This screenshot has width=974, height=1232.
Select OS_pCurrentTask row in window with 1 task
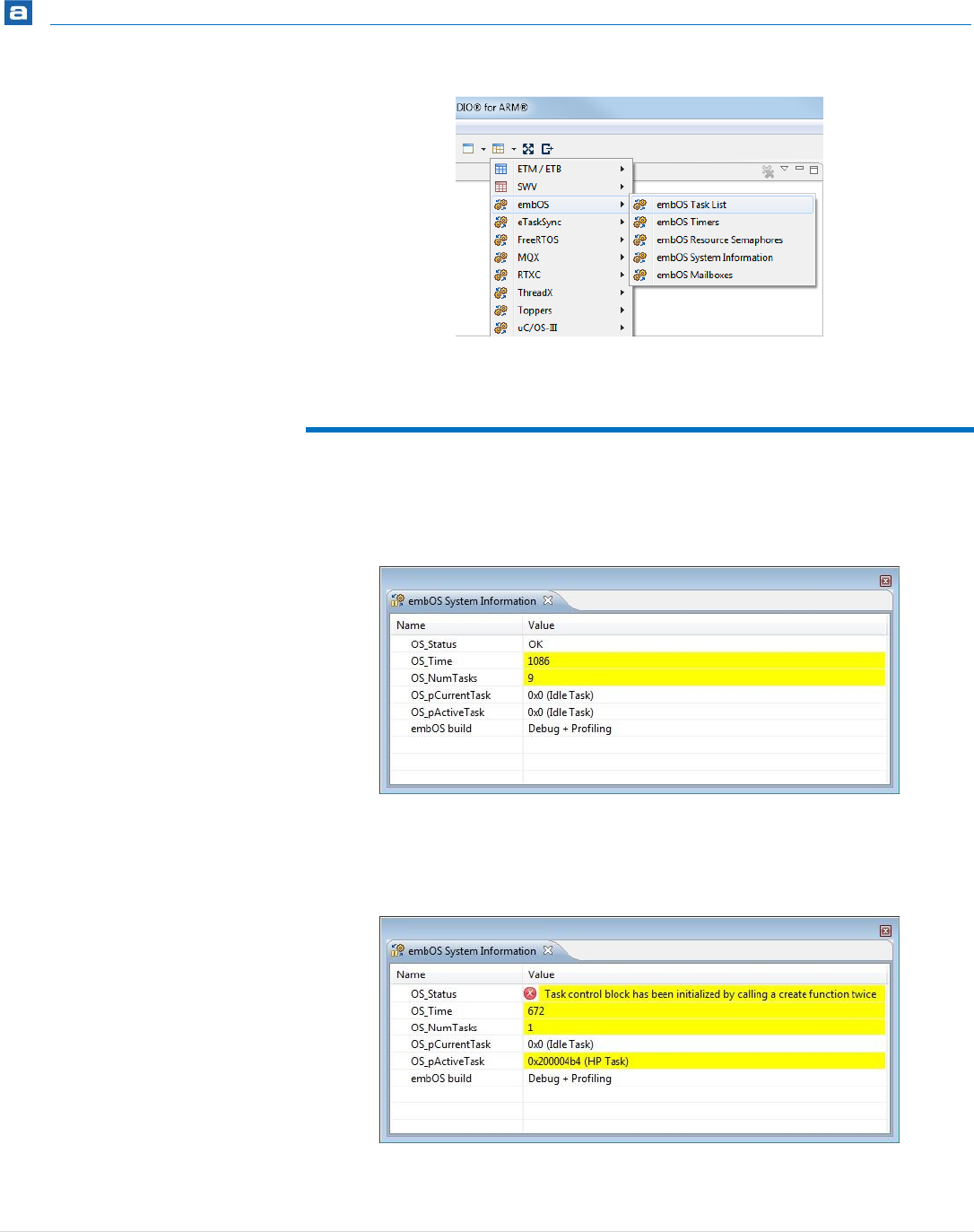coord(639,1044)
